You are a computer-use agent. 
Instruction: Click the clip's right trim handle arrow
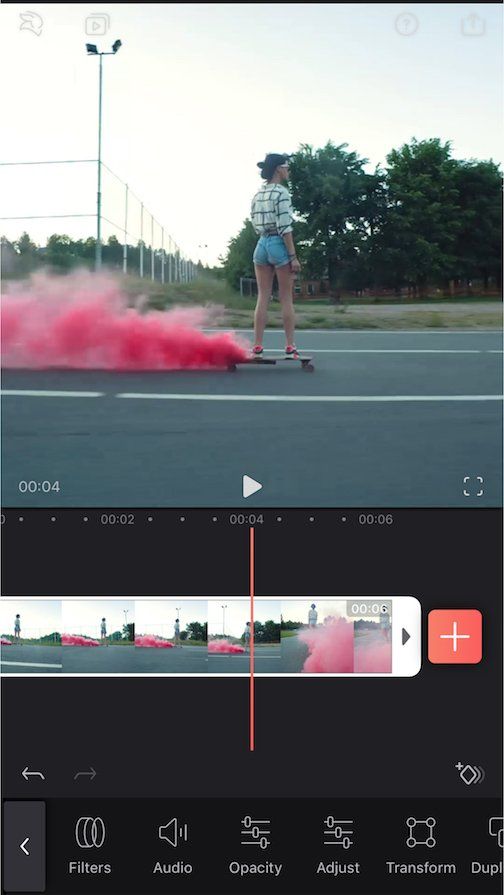406,636
